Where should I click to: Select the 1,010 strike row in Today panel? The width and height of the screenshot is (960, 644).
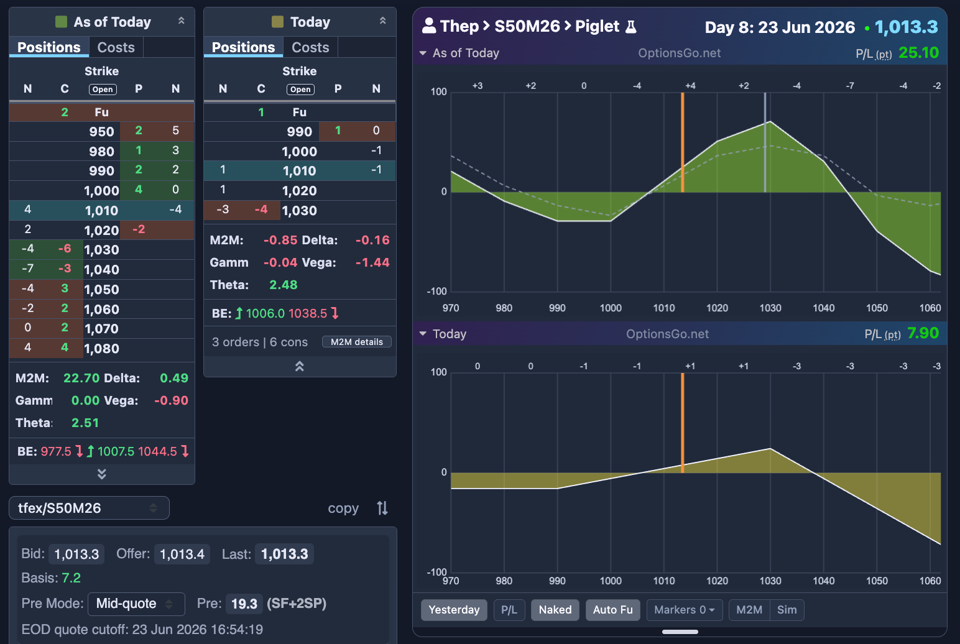(x=299, y=170)
